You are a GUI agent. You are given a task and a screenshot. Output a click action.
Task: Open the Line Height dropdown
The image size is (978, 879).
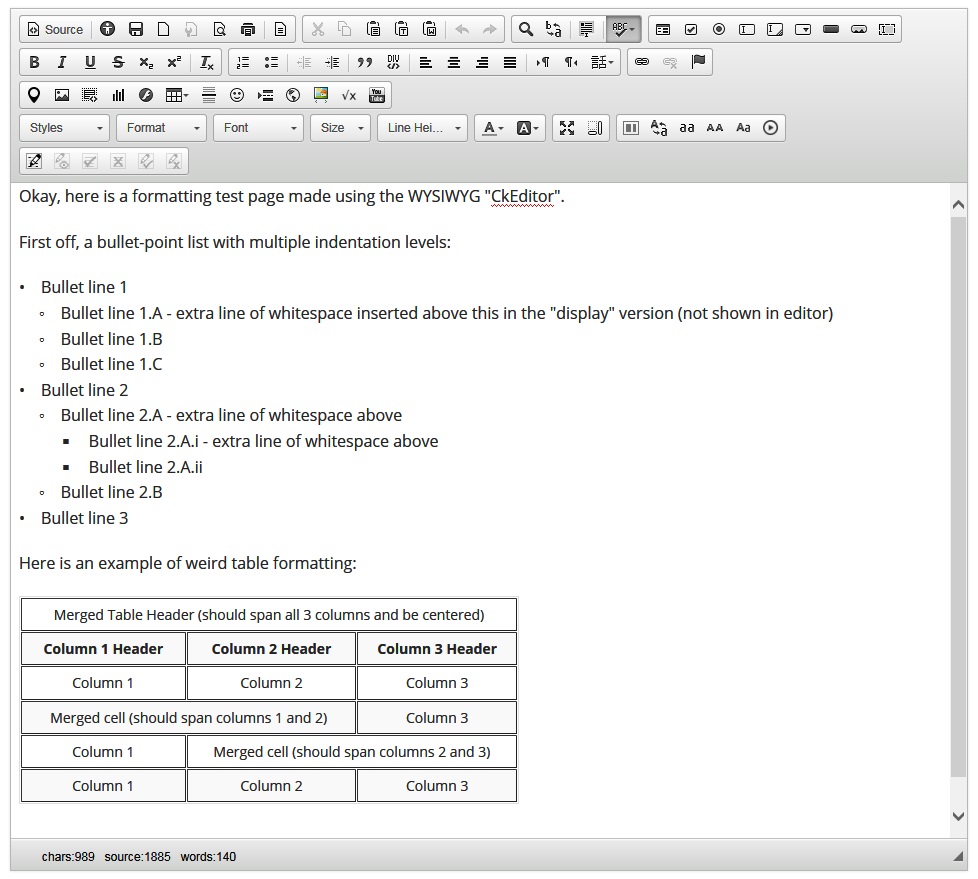pos(422,128)
